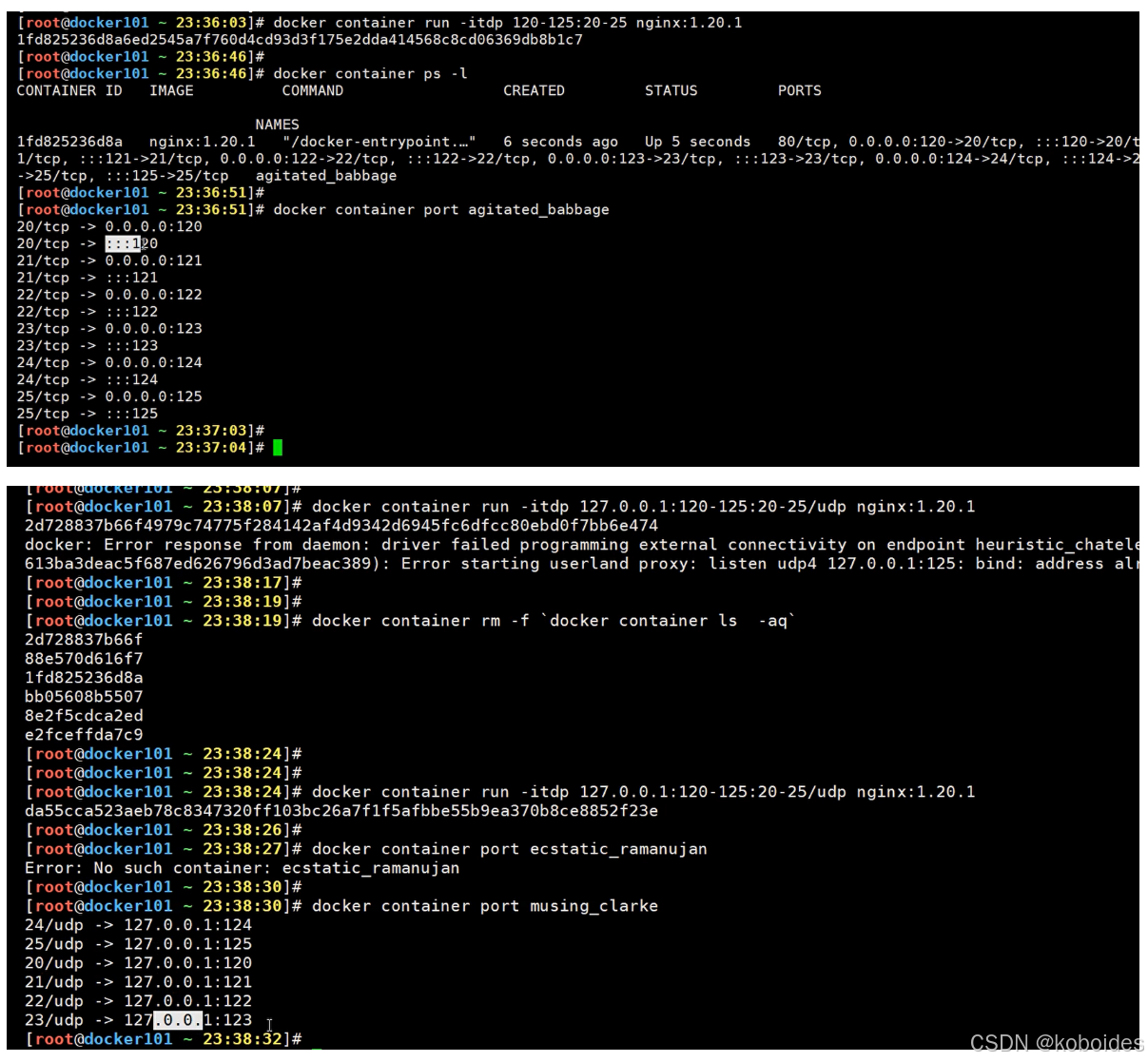Click the highlighted '.0.0.' selection on the 23/udp line
1148x1062 pixels.
click(178, 1020)
